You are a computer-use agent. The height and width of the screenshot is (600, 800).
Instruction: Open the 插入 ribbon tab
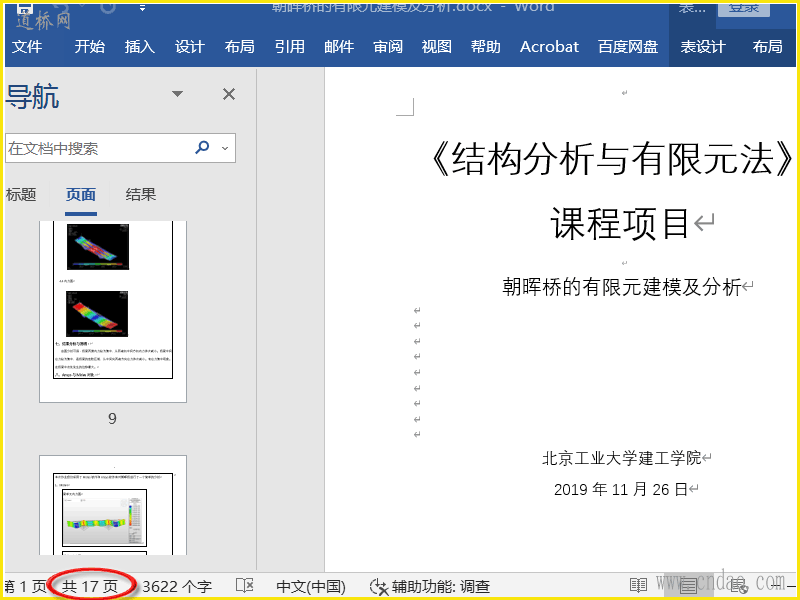[140, 47]
